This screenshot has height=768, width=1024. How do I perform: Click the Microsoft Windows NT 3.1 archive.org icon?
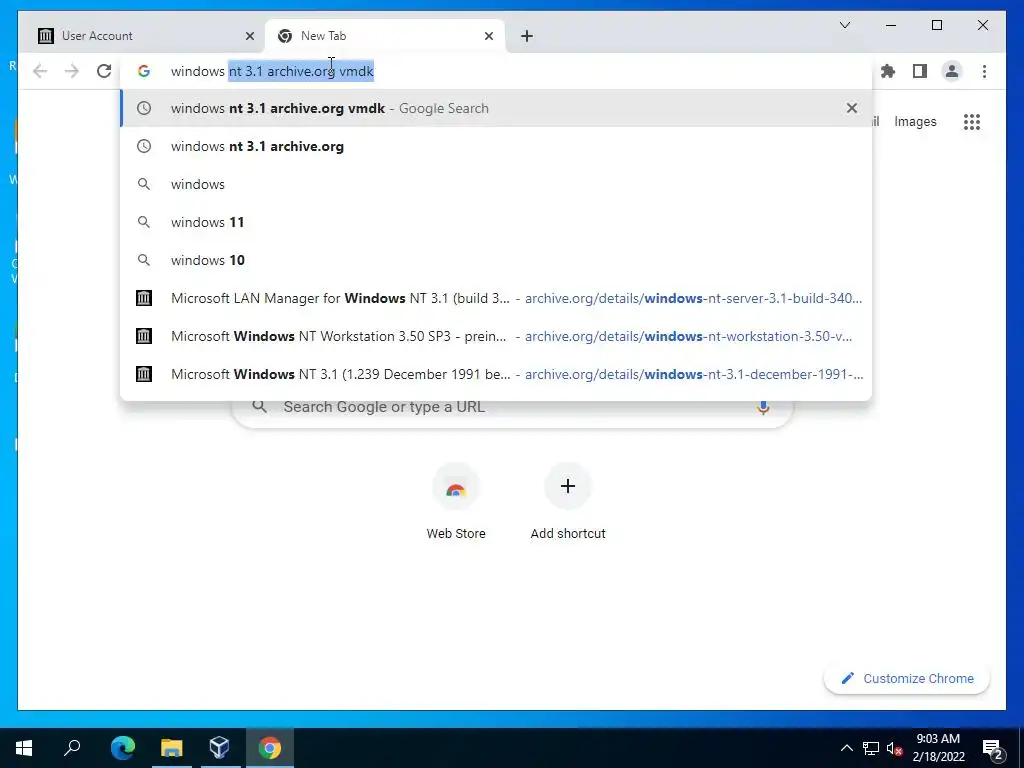(x=144, y=374)
